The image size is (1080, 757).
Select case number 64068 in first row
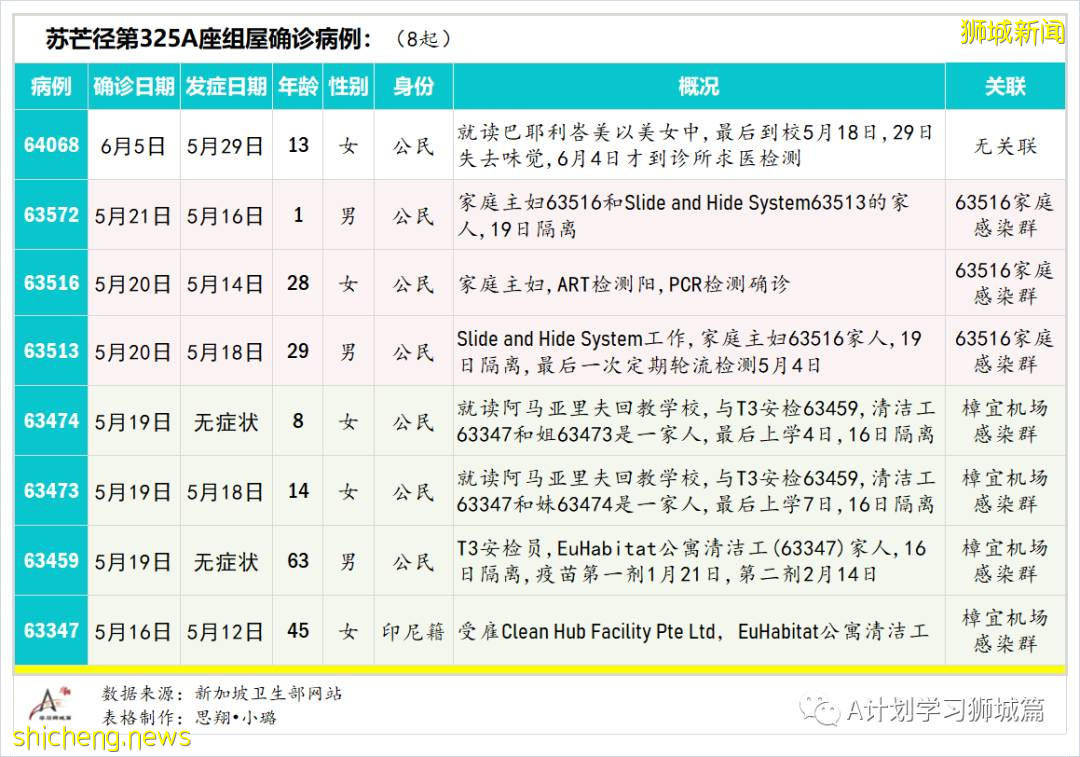[x=50, y=144]
